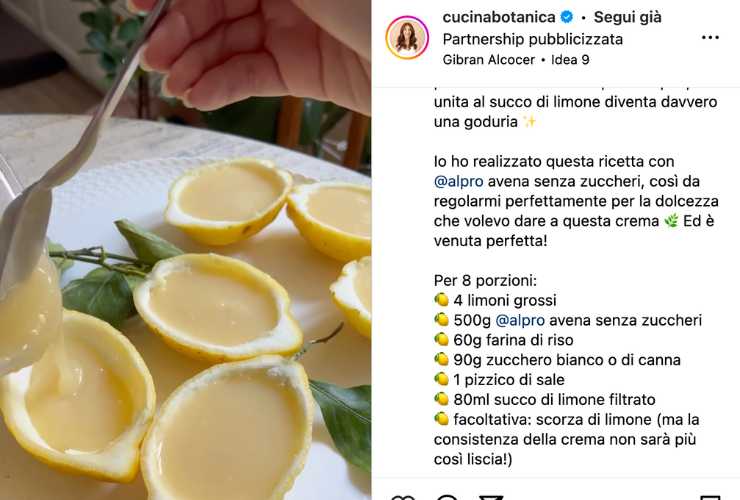This screenshot has height=500, width=740.
Task: Save the post with the bookmark icon
Action: tap(709, 497)
